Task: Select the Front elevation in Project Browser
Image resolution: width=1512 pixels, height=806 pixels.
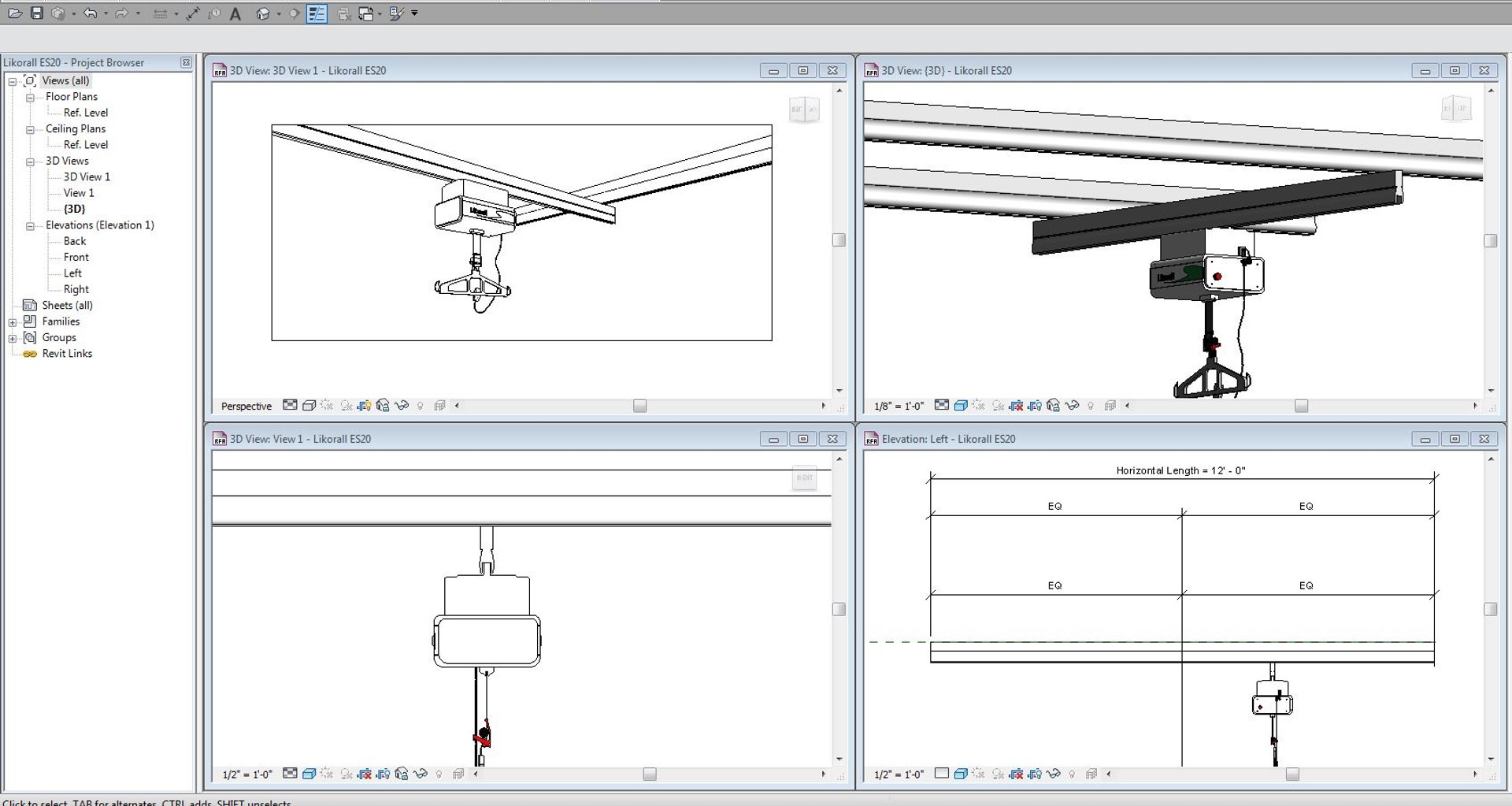Action: pos(76,257)
